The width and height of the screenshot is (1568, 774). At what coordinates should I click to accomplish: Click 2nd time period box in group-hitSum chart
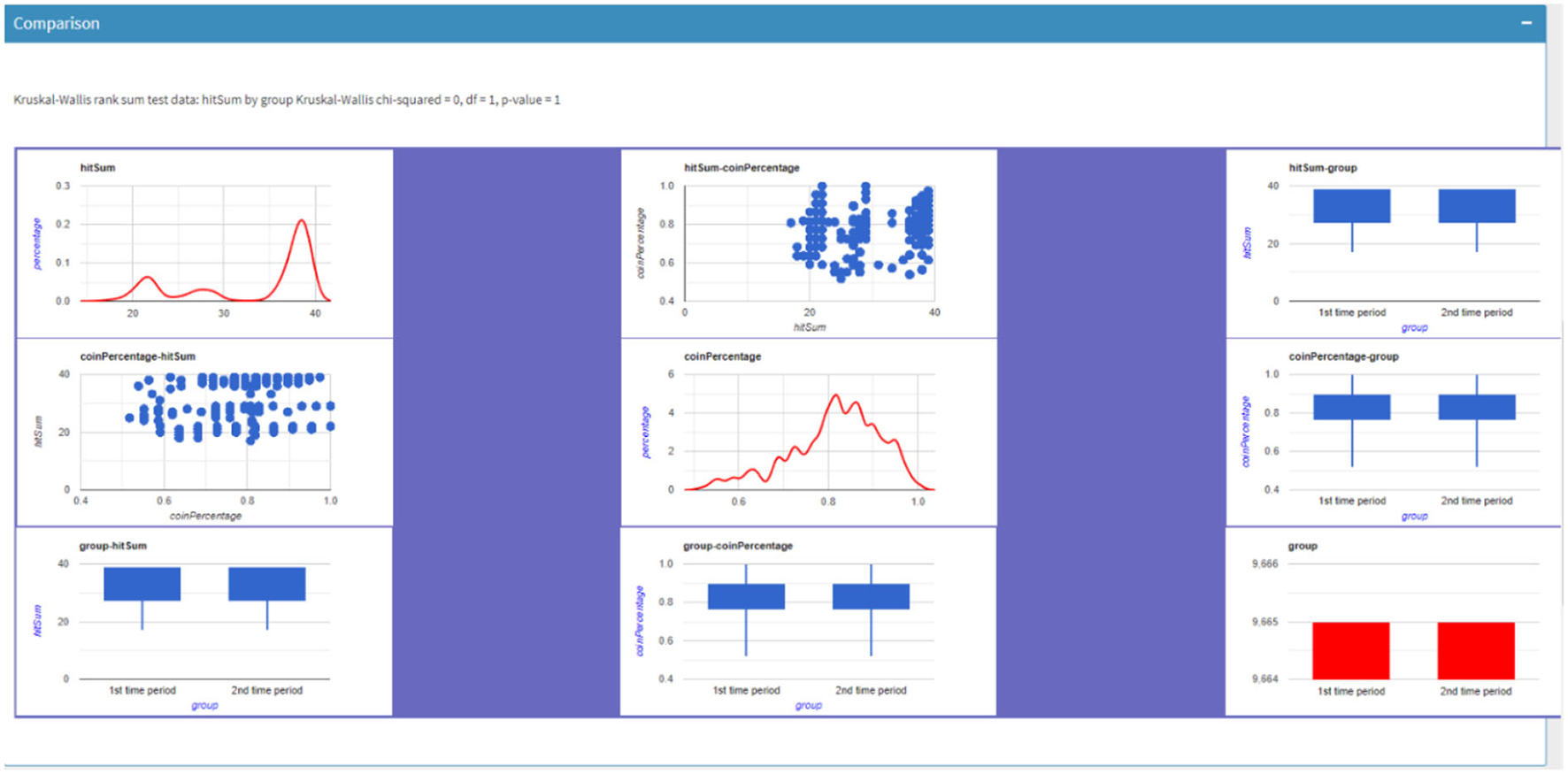point(267,584)
